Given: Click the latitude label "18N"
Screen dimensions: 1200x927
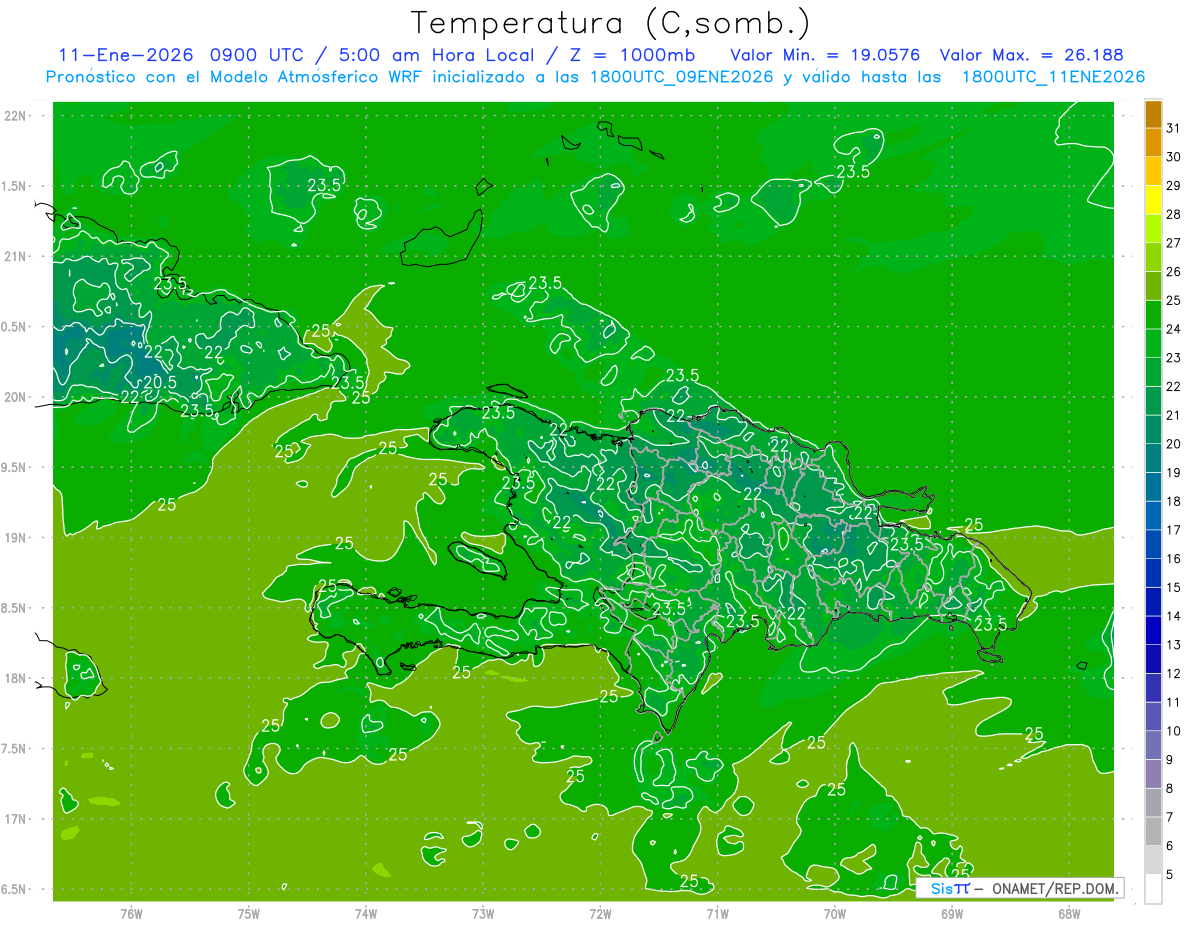Looking at the screenshot, I should pos(17,679).
